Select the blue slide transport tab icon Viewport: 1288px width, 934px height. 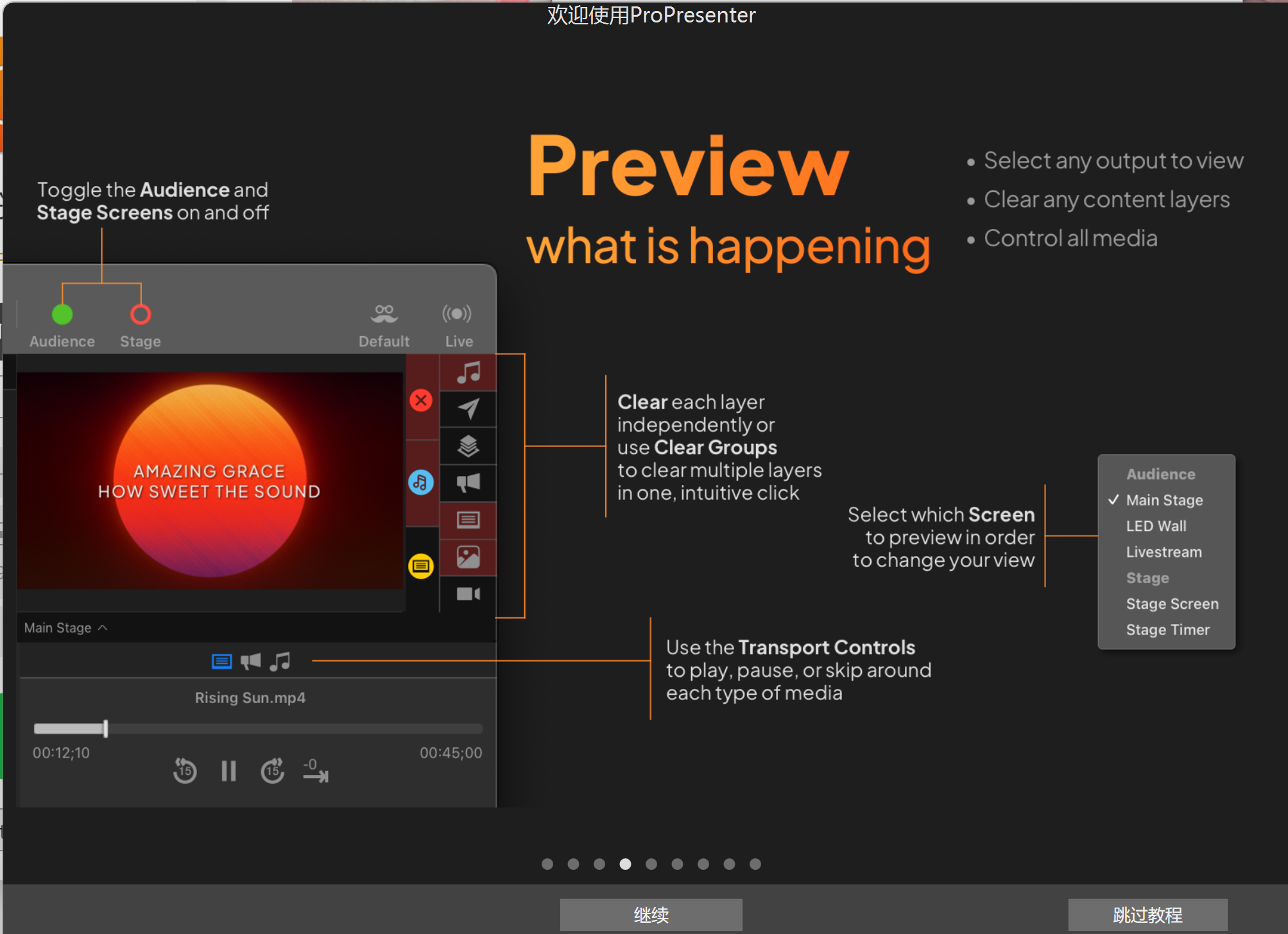(x=221, y=661)
